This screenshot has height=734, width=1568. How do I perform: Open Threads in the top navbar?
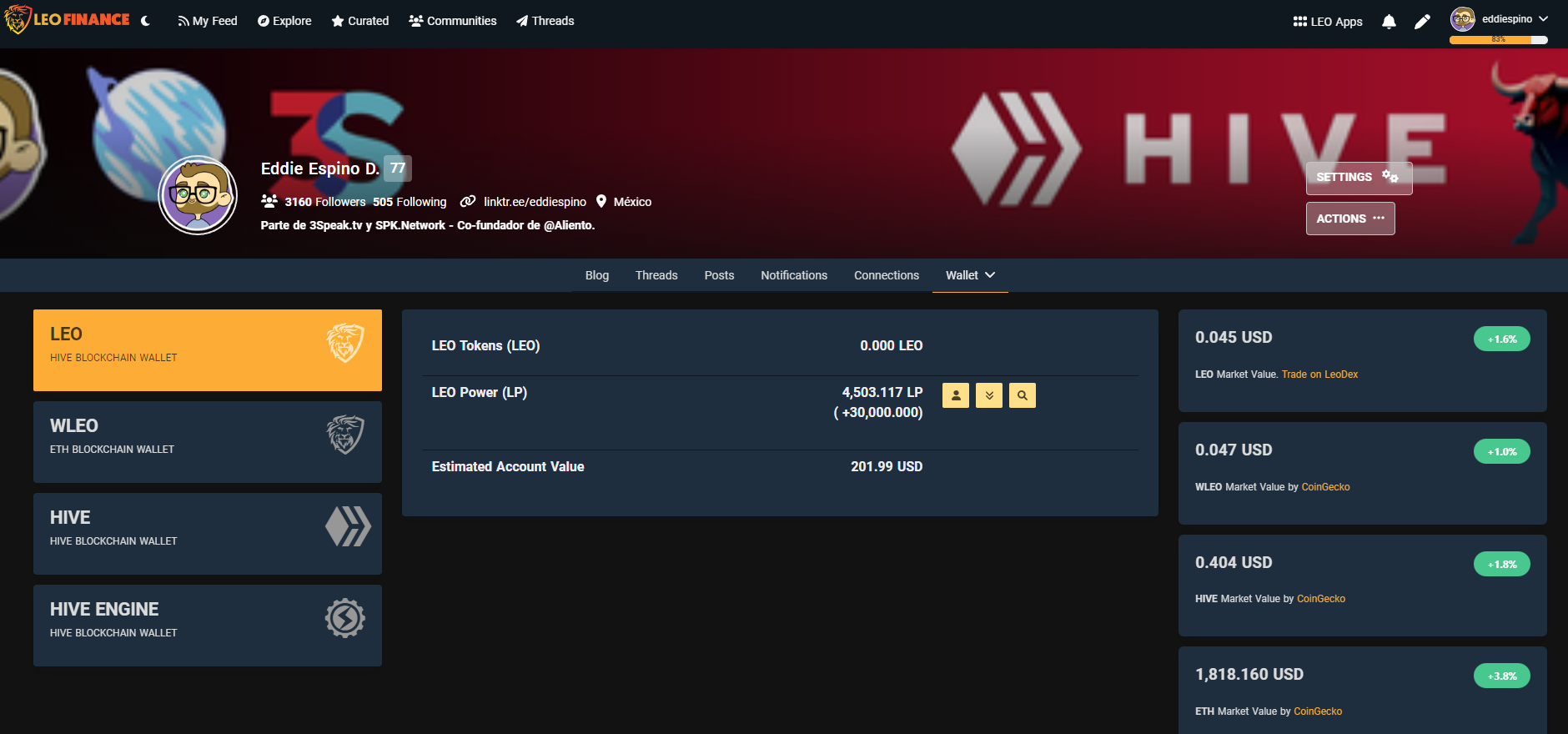(545, 21)
